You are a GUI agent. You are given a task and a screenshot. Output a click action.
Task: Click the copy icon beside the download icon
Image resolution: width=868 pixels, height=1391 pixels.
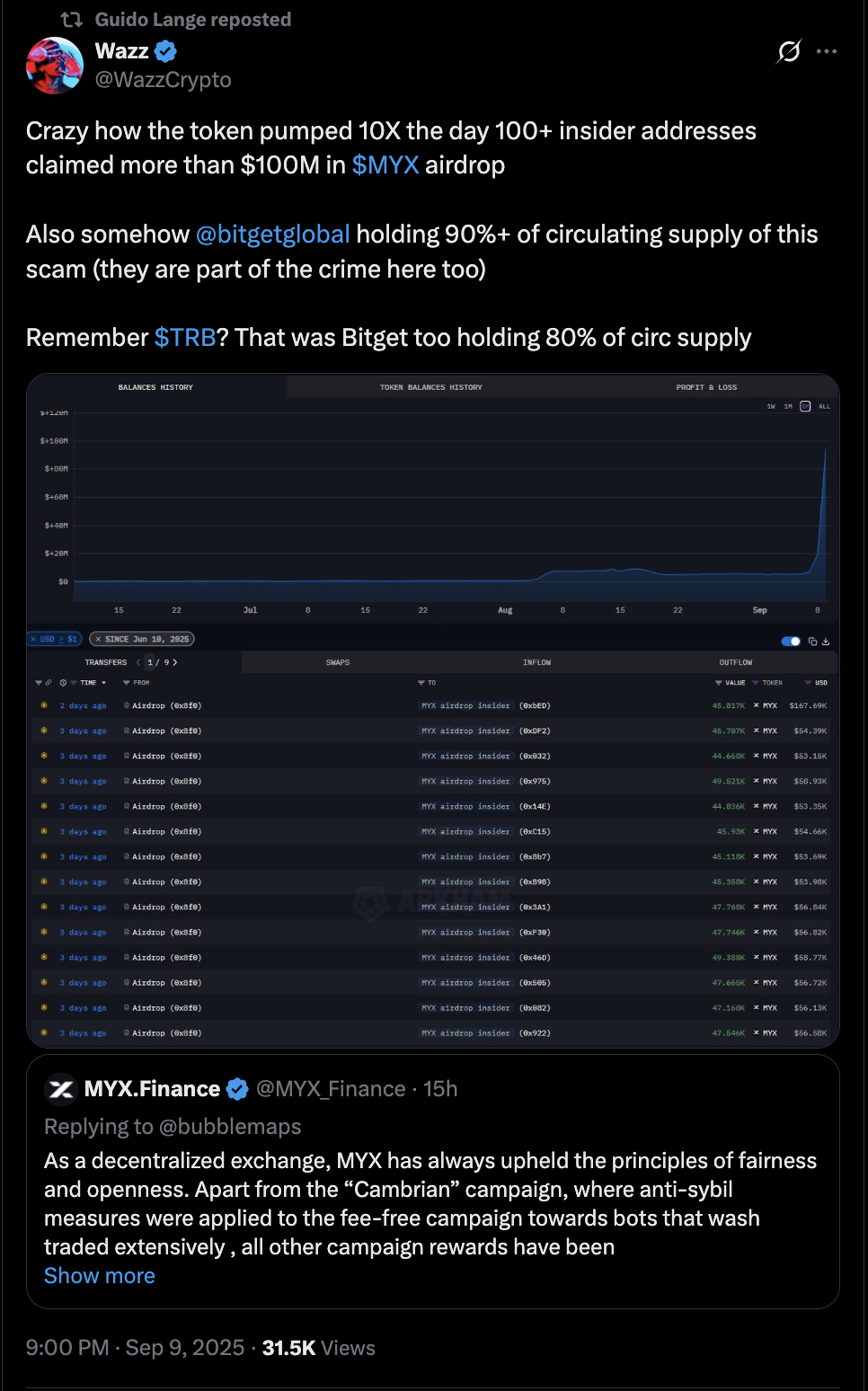click(812, 641)
